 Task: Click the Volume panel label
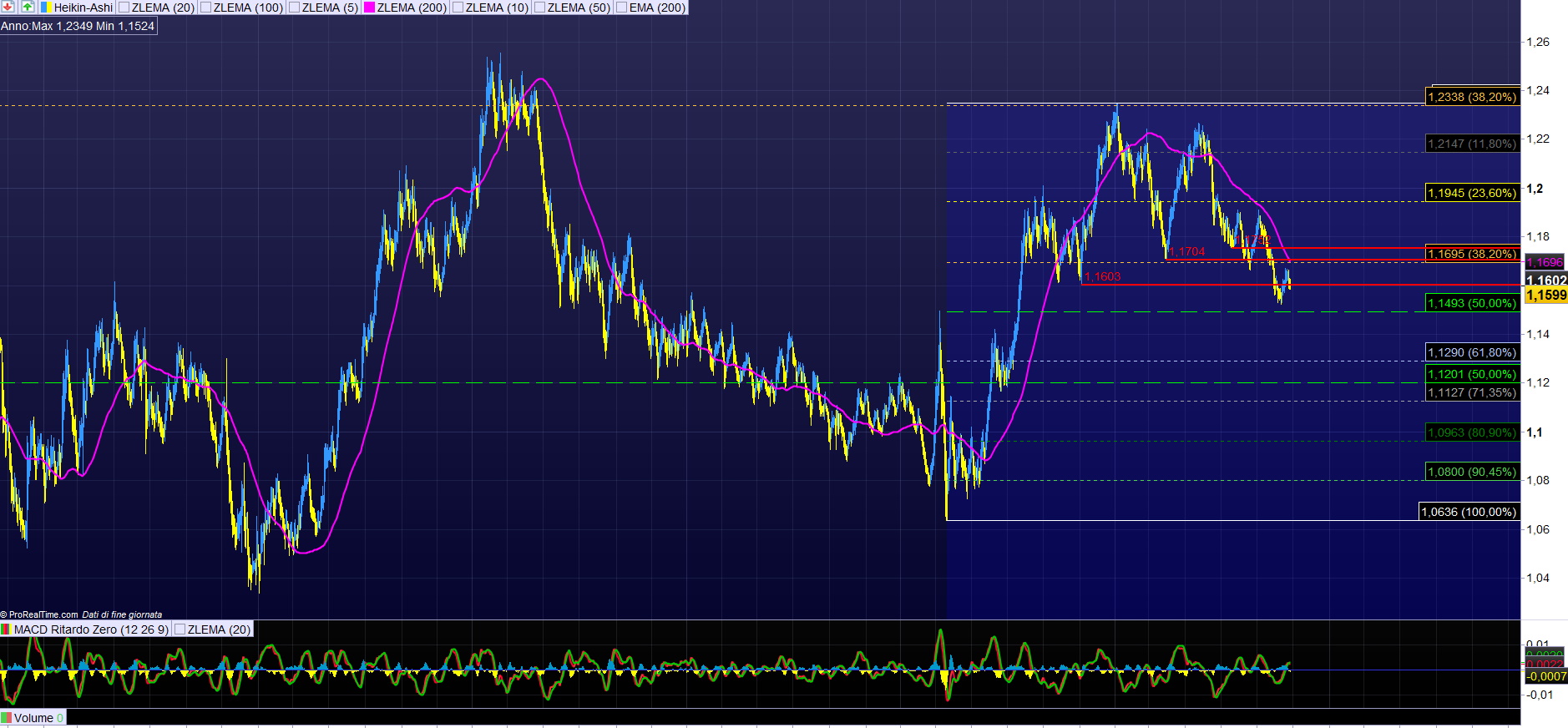(x=33, y=718)
